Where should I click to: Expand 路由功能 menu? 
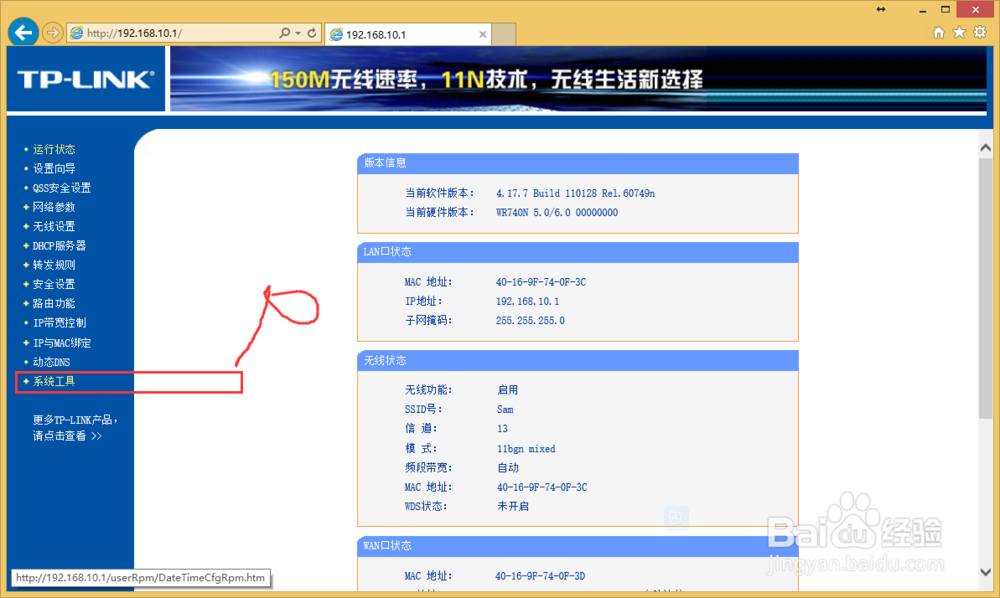coord(54,303)
